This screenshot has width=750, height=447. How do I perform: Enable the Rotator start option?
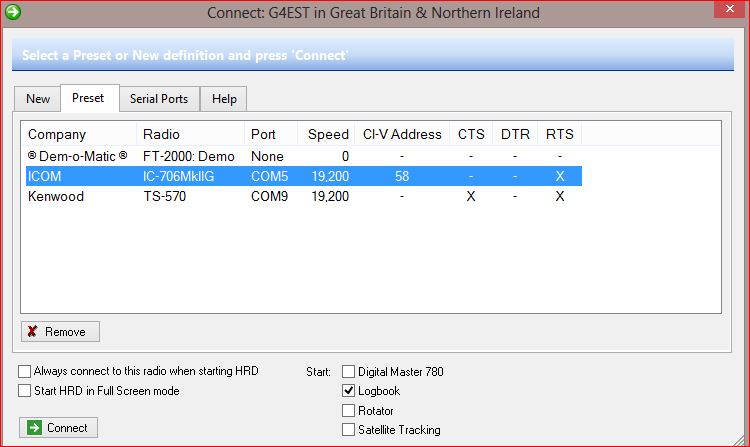point(349,410)
